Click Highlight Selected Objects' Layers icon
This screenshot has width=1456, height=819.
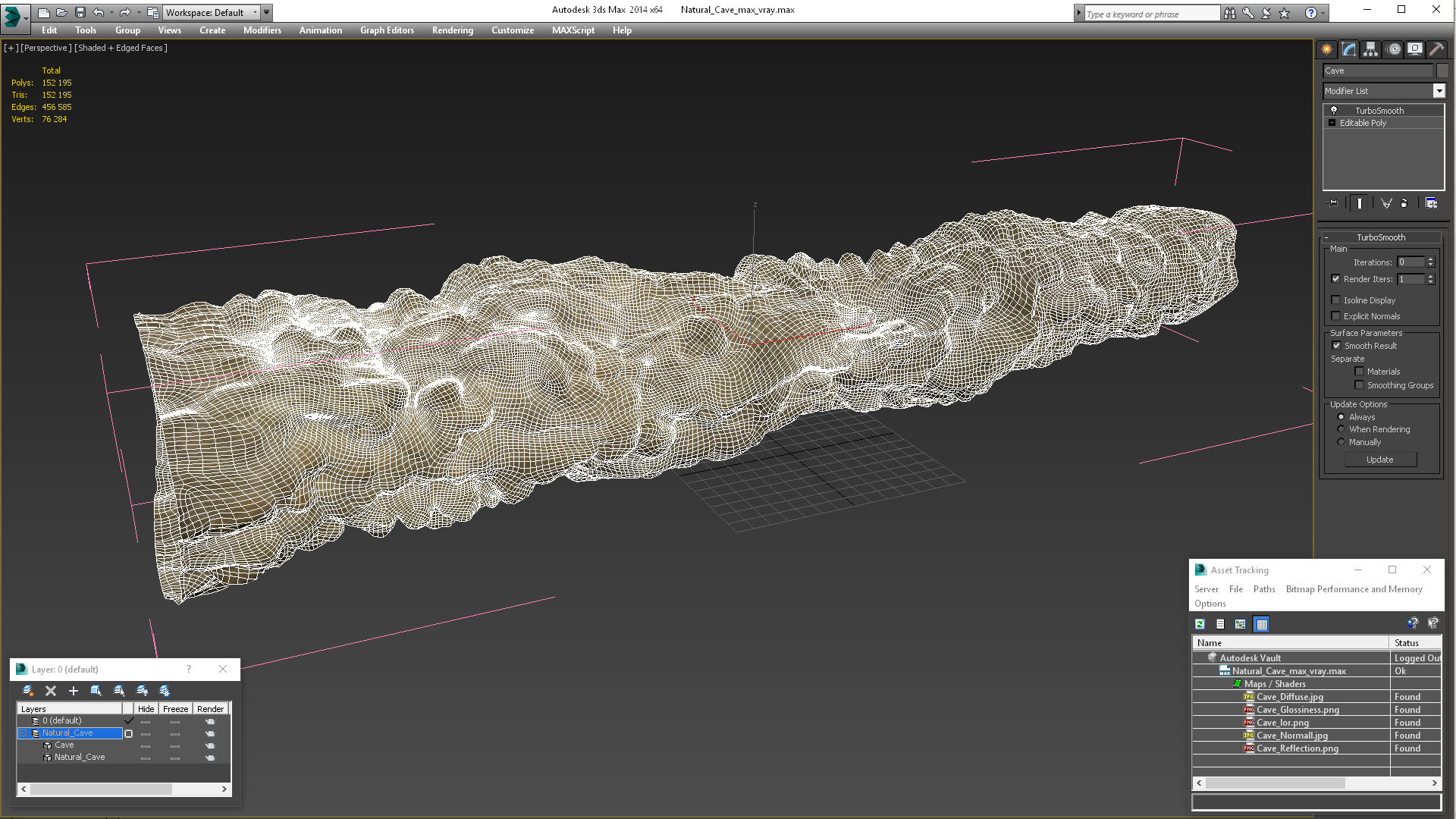119,691
